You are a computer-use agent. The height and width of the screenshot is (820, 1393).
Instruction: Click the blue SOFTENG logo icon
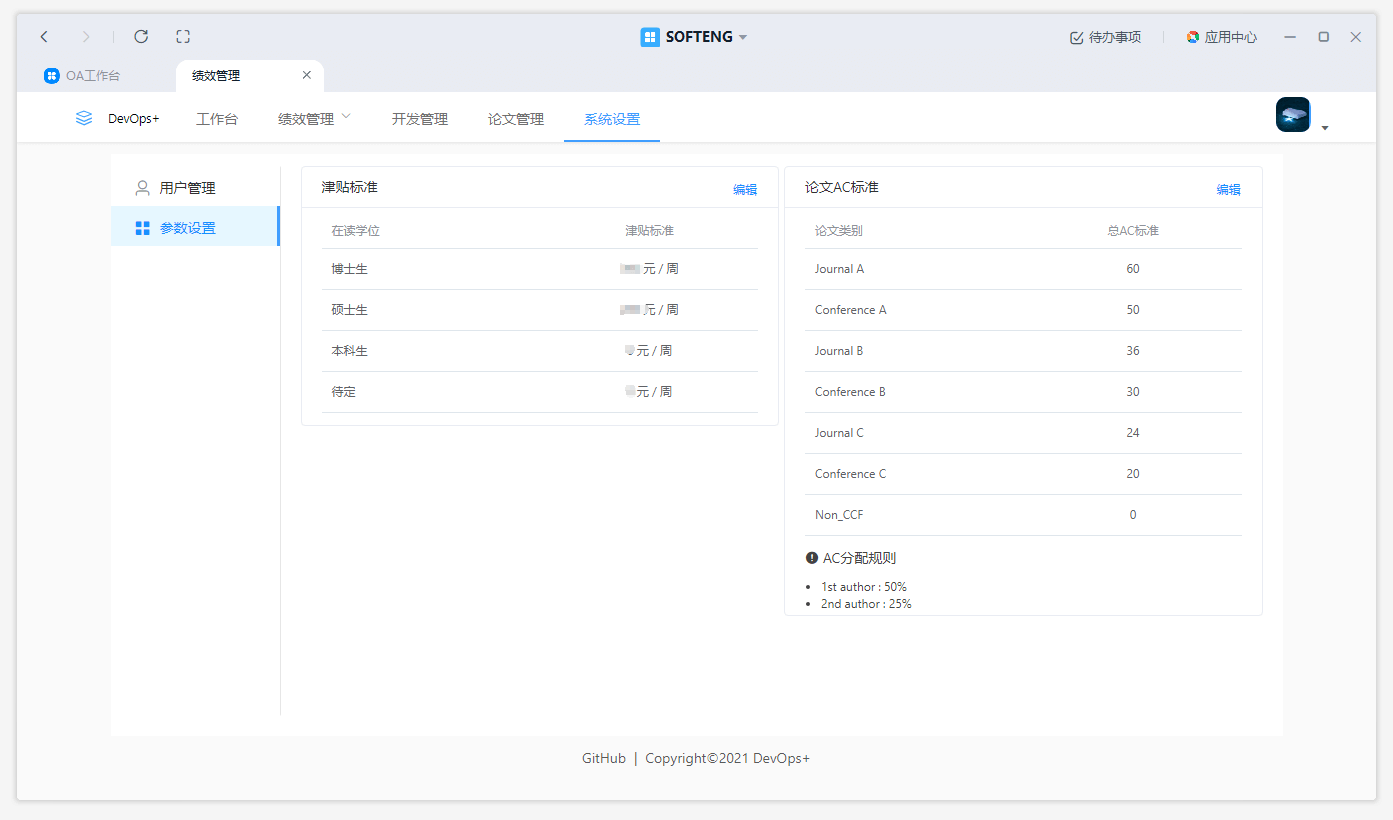pos(650,37)
